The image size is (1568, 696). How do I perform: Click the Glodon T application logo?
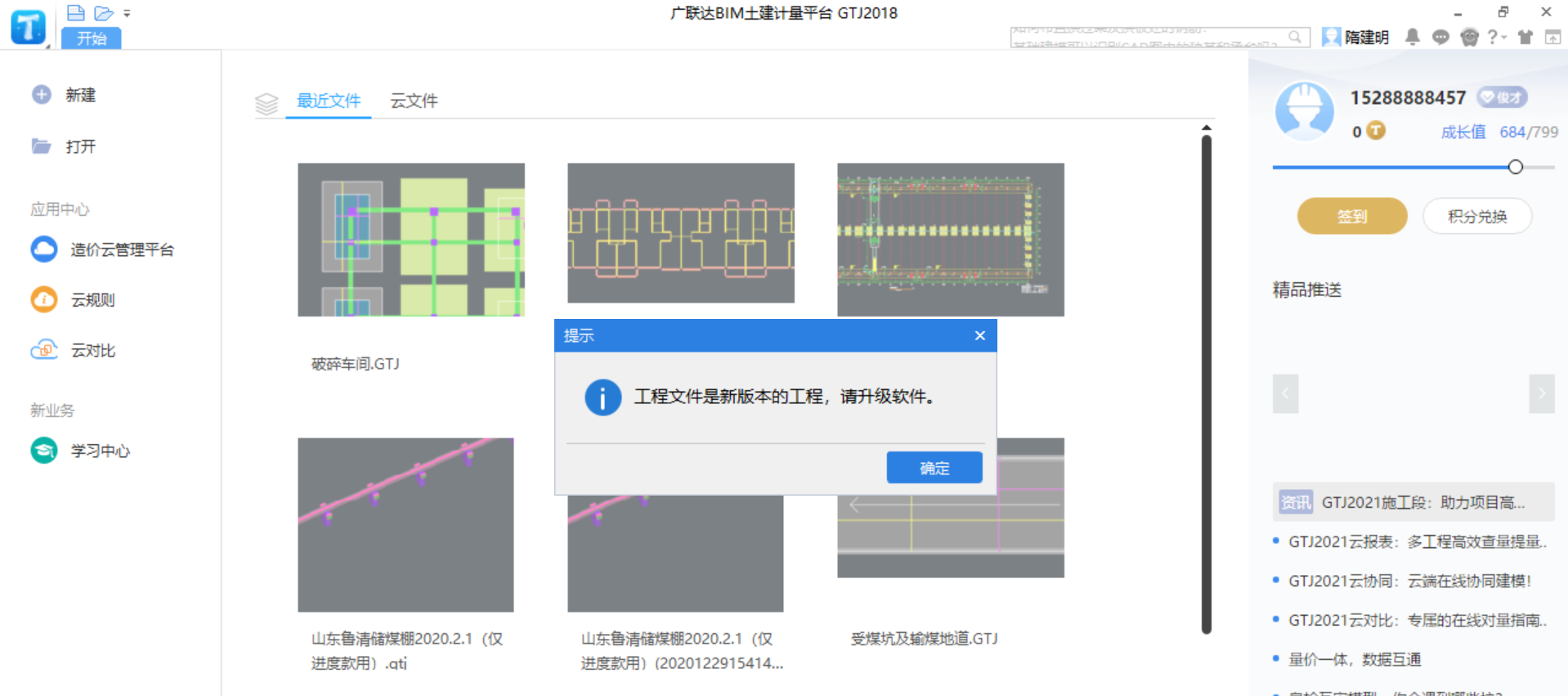pos(28,27)
